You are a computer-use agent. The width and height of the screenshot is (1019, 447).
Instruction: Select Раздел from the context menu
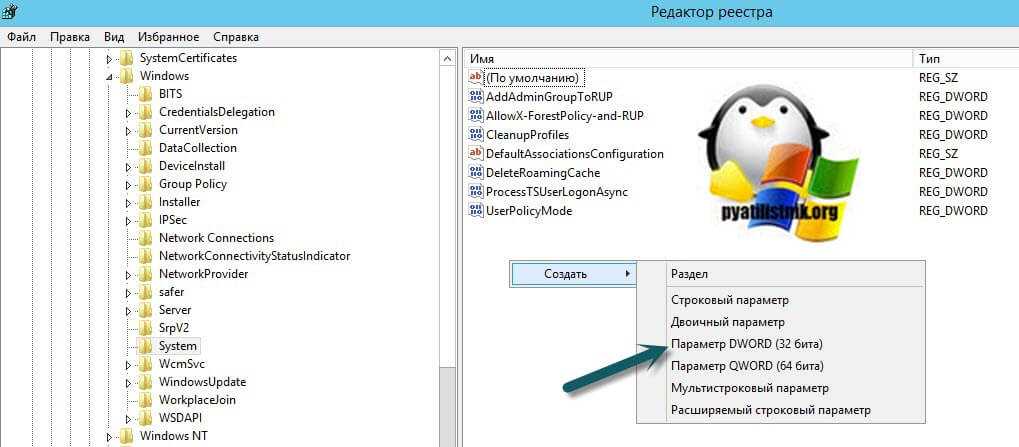click(x=689, y=273)
